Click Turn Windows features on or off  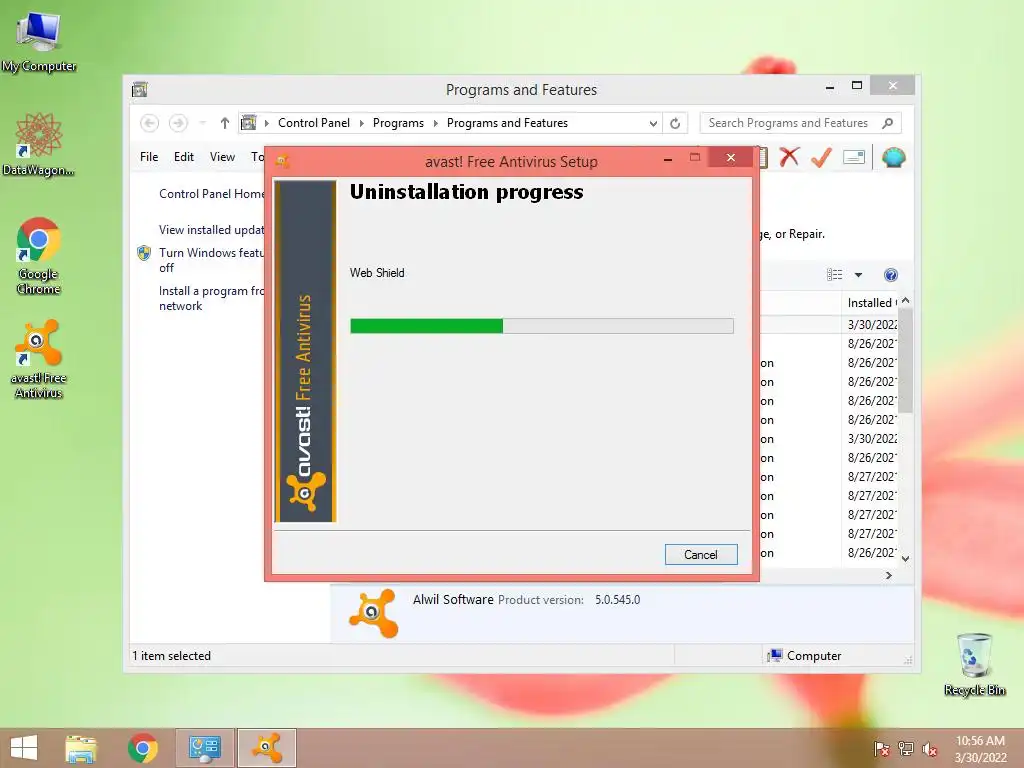(x=212, y=260)
